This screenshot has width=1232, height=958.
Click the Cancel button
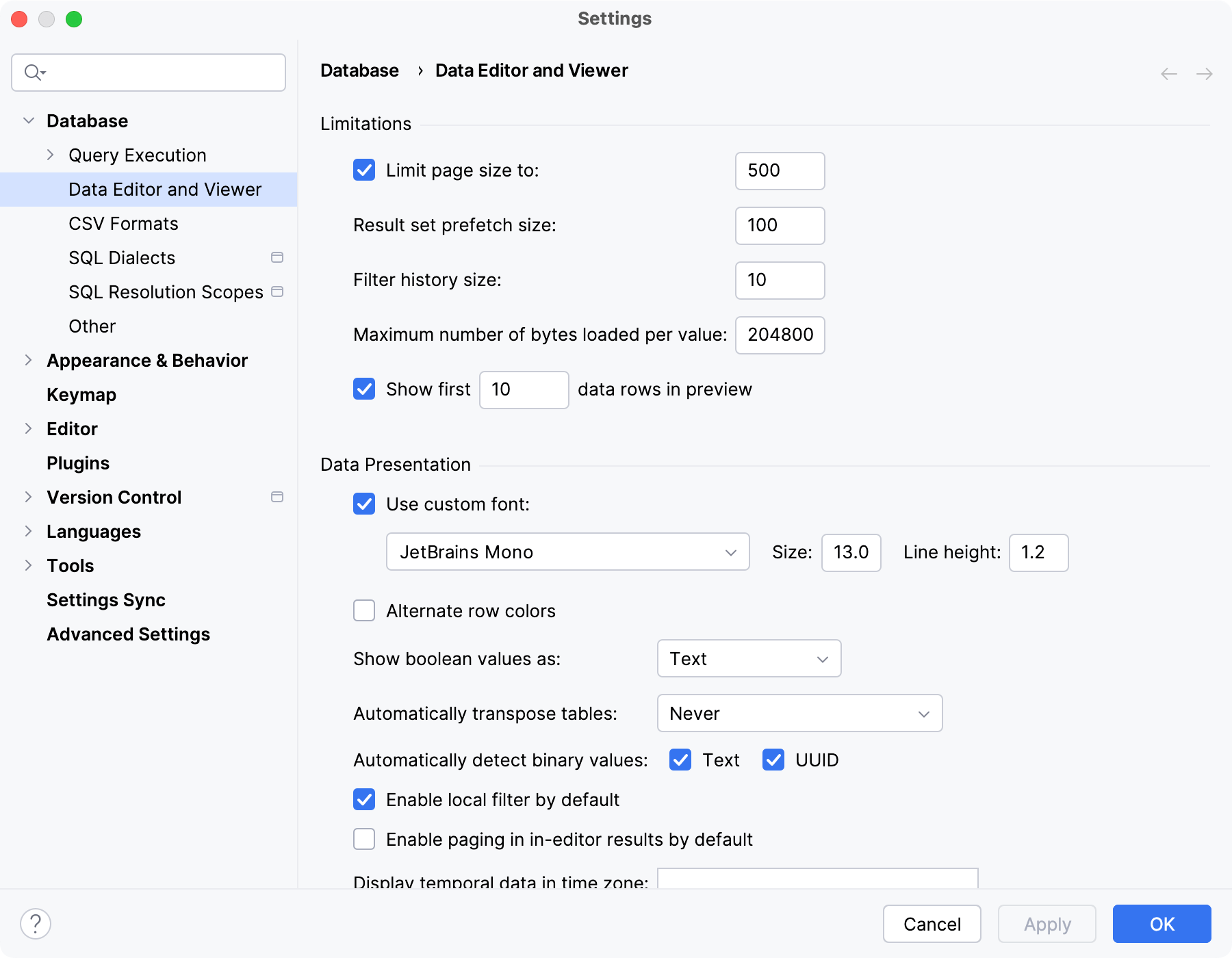(932, 924)
